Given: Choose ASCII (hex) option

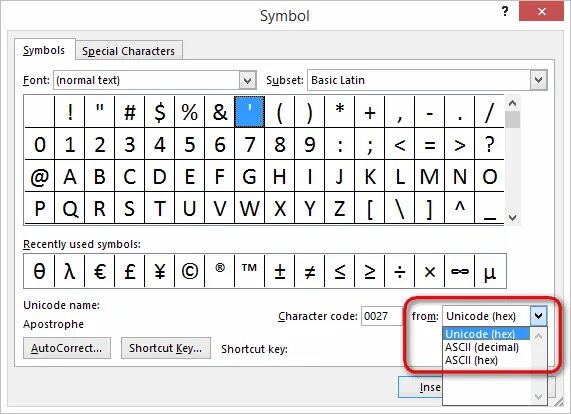Looking at the screenshot, I should pos(486,360).
